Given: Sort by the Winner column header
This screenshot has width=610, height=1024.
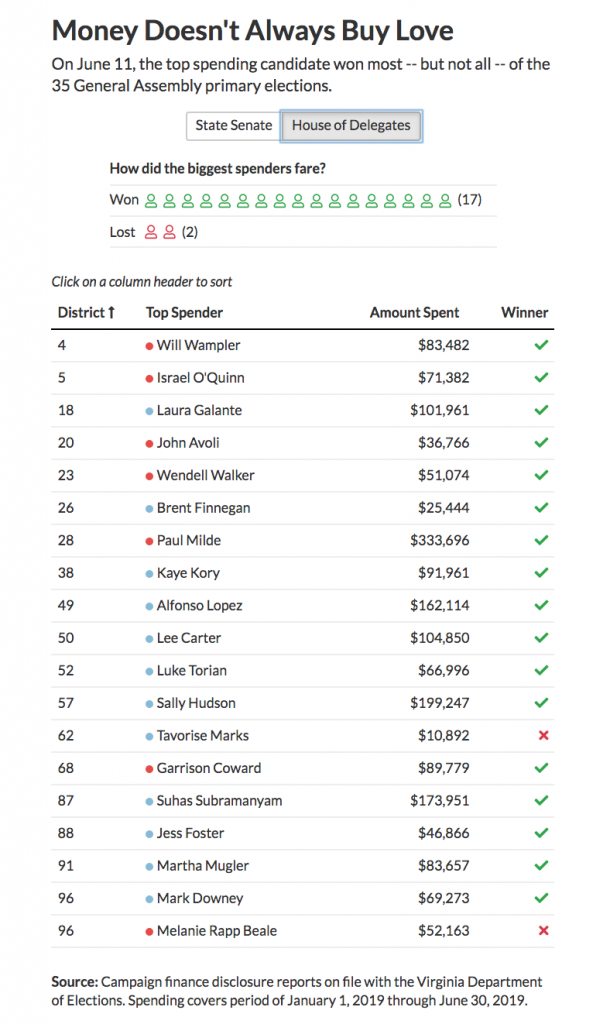Looking at the screenshot, I should [x=524, y=312].
